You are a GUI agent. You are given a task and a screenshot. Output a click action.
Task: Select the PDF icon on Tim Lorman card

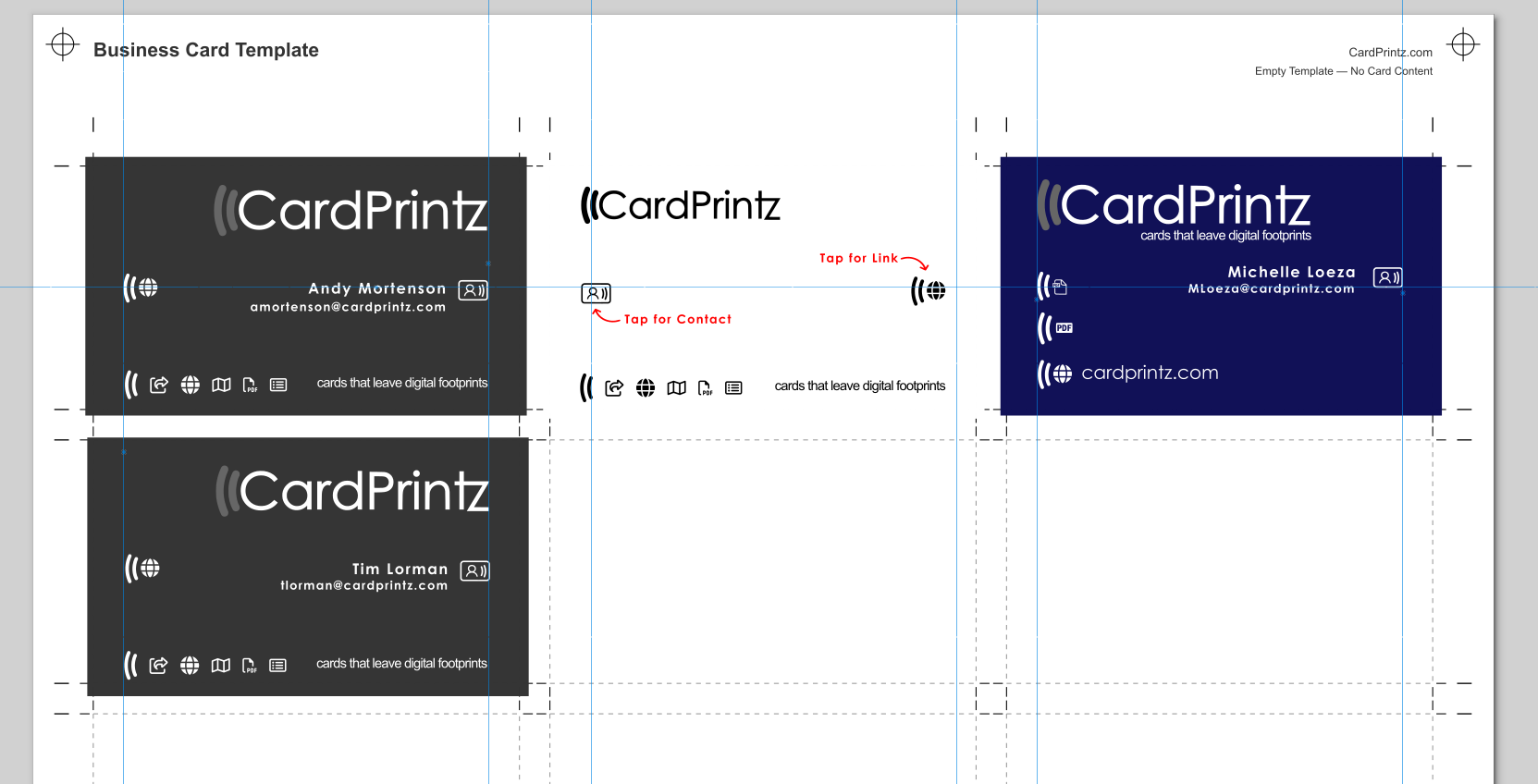pos(249,666)
